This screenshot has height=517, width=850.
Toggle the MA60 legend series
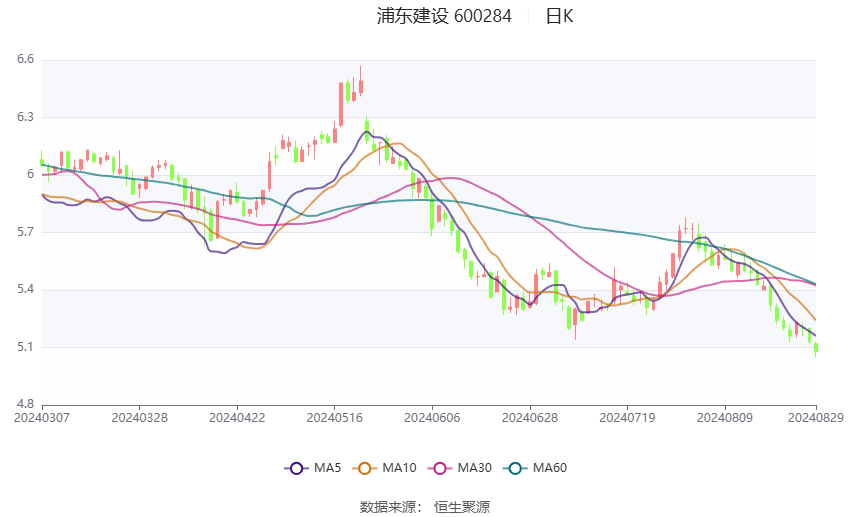(535, 468)
